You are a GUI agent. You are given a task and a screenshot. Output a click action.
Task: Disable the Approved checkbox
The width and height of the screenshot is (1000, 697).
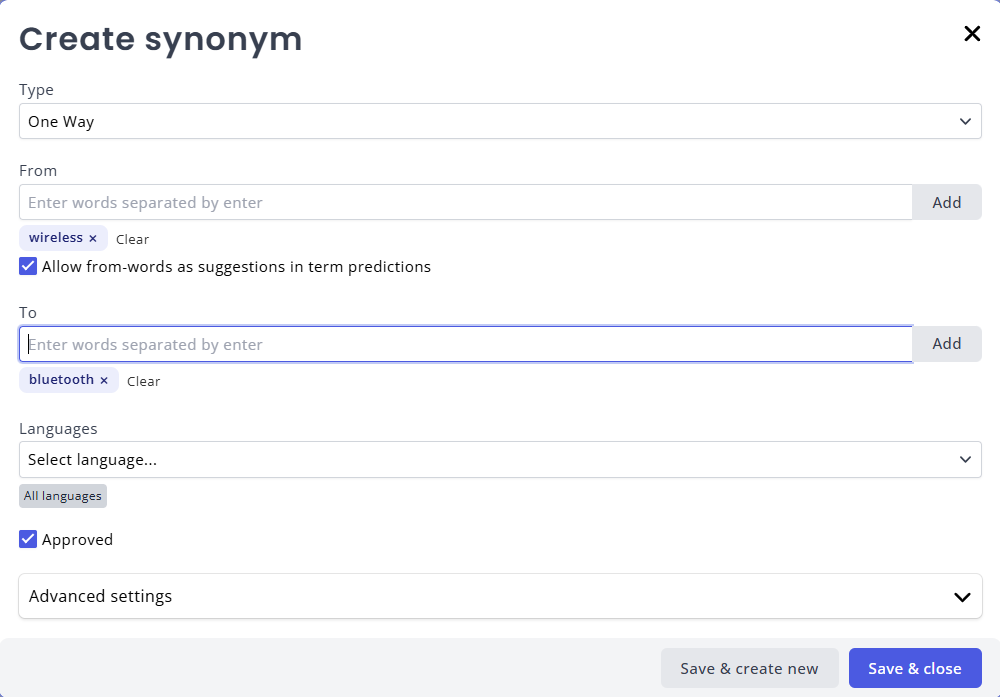(27, 539)
